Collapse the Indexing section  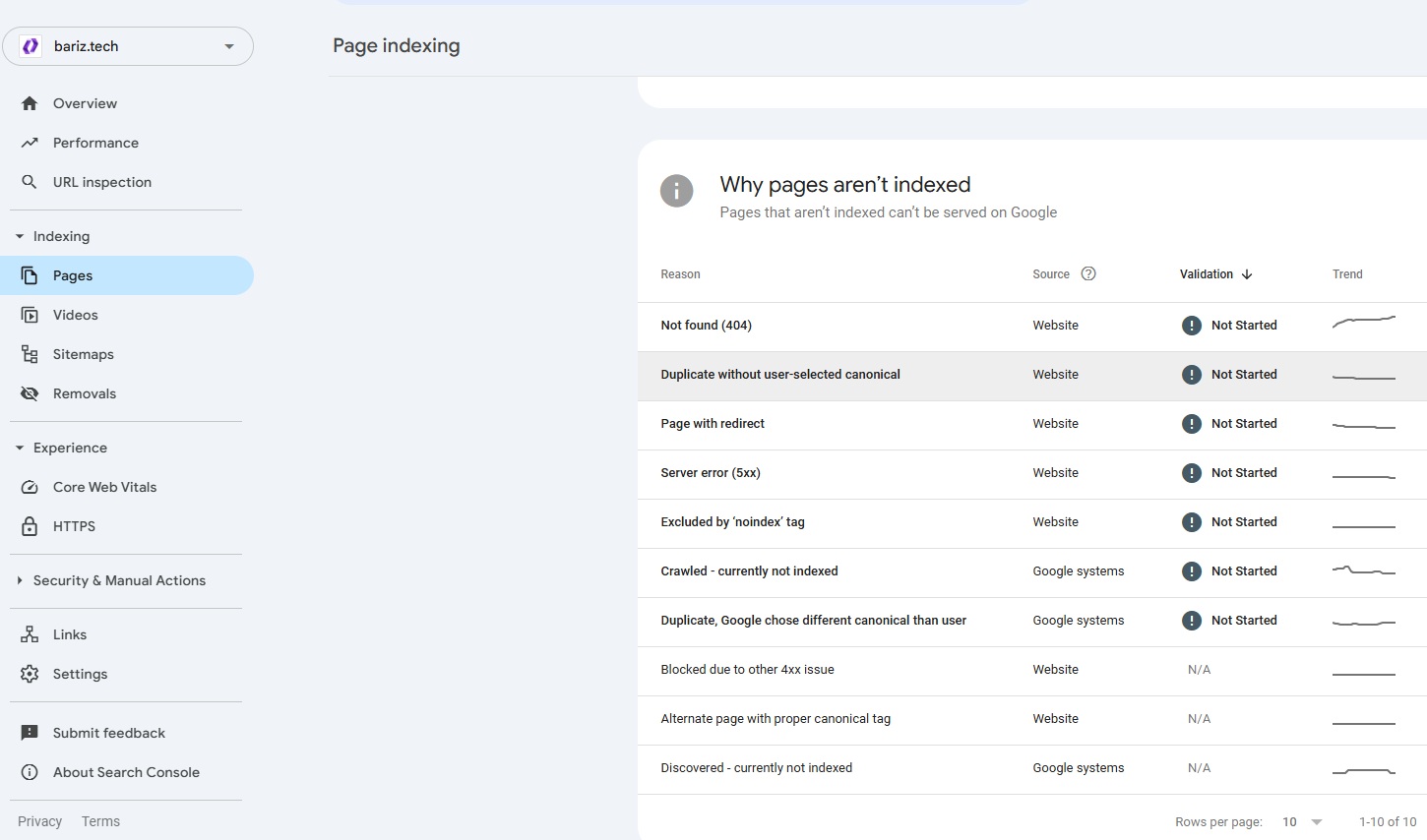pyautogui.click(x=20, y=236)
